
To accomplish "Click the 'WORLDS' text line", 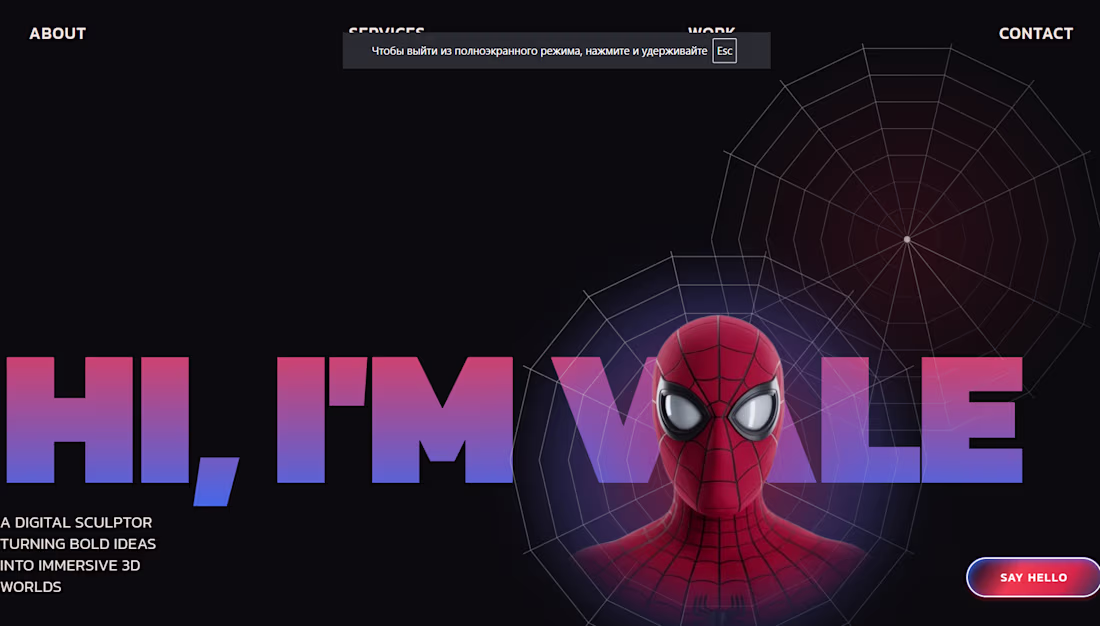I will point(31,587).
